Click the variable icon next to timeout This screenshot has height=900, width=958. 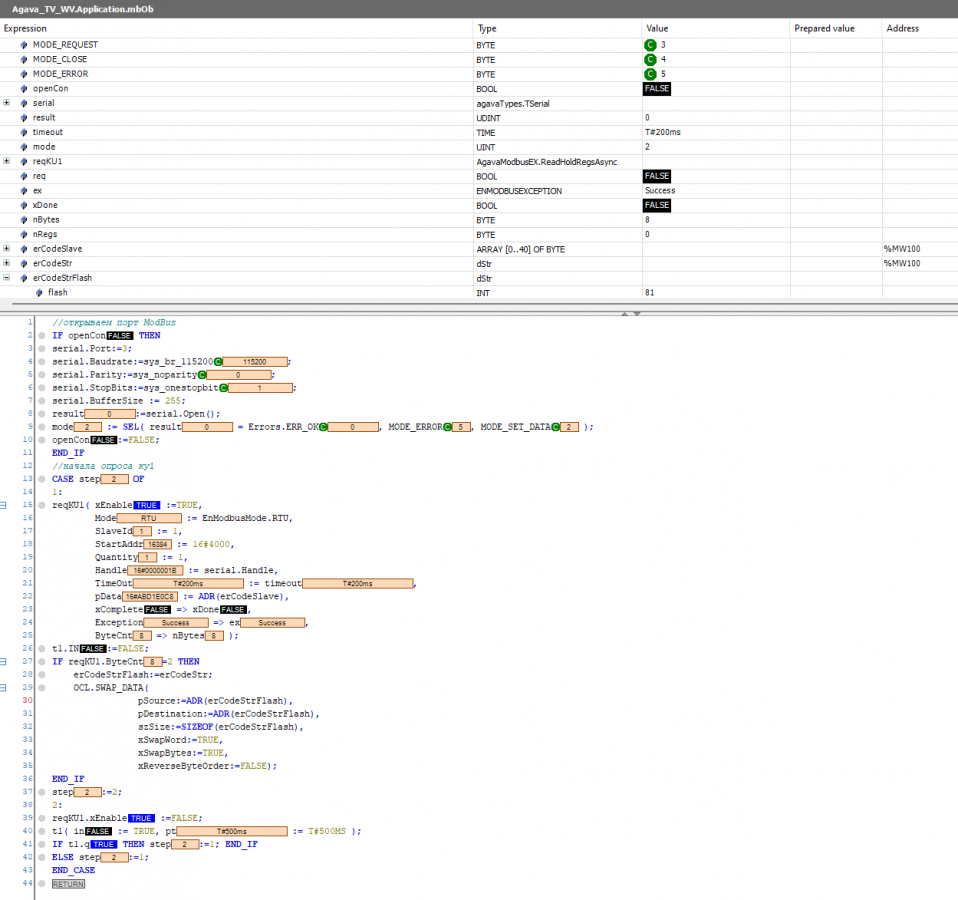click(x=24, y=132)
